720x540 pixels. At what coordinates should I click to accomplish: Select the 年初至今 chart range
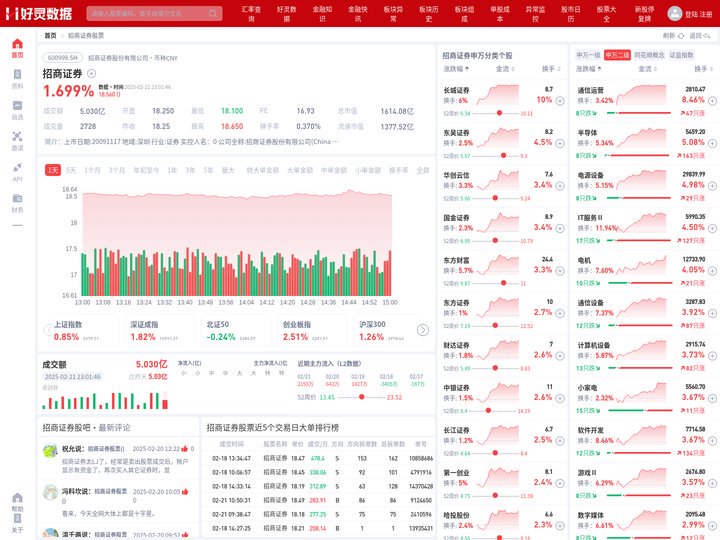click(146, 170)
